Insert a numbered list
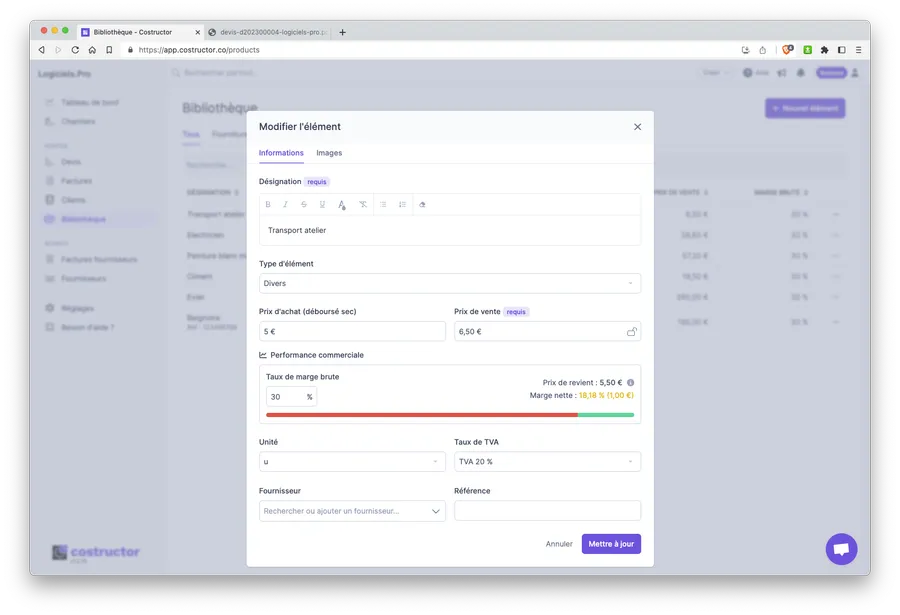The image size is (900, 615). click(402, 204)
